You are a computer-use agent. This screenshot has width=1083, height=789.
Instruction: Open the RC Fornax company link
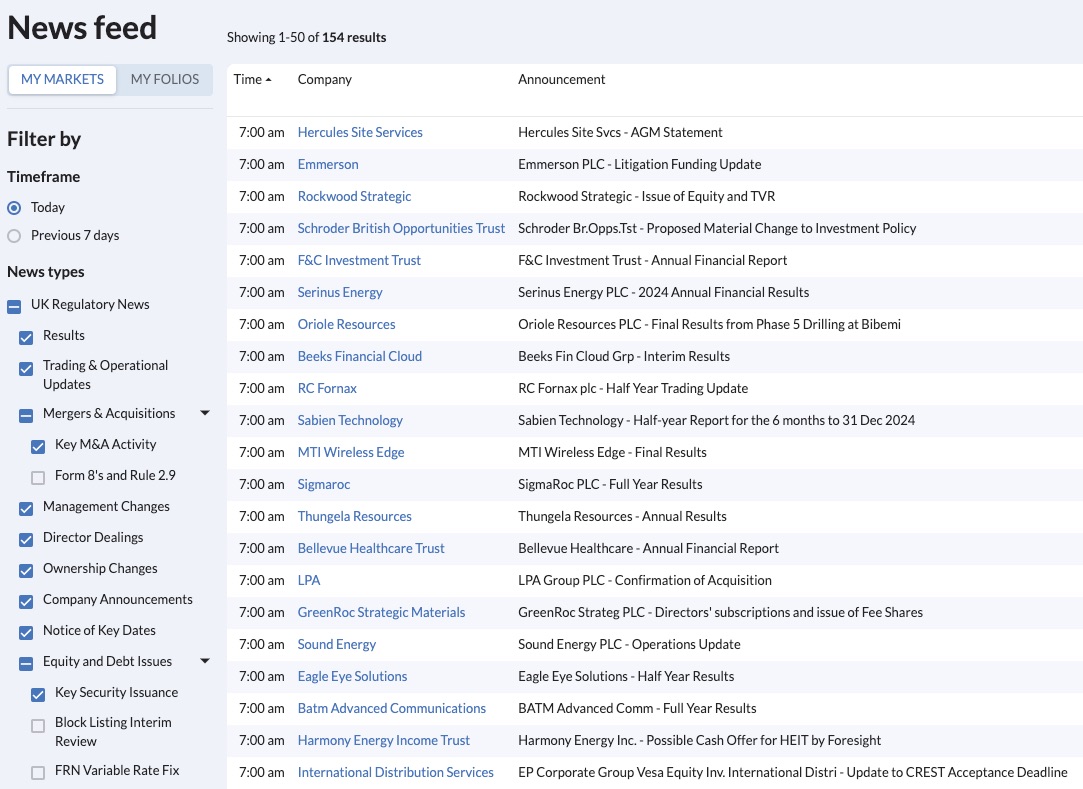(327, 388)
